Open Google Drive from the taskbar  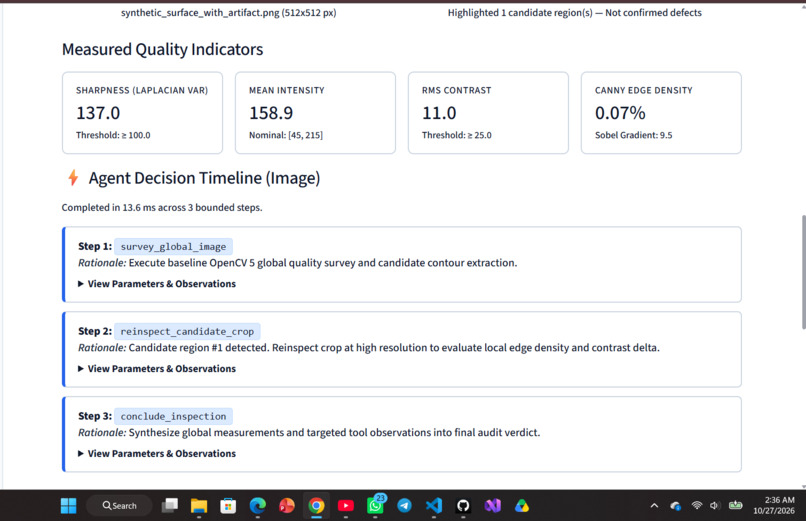[x=522, y=506]
